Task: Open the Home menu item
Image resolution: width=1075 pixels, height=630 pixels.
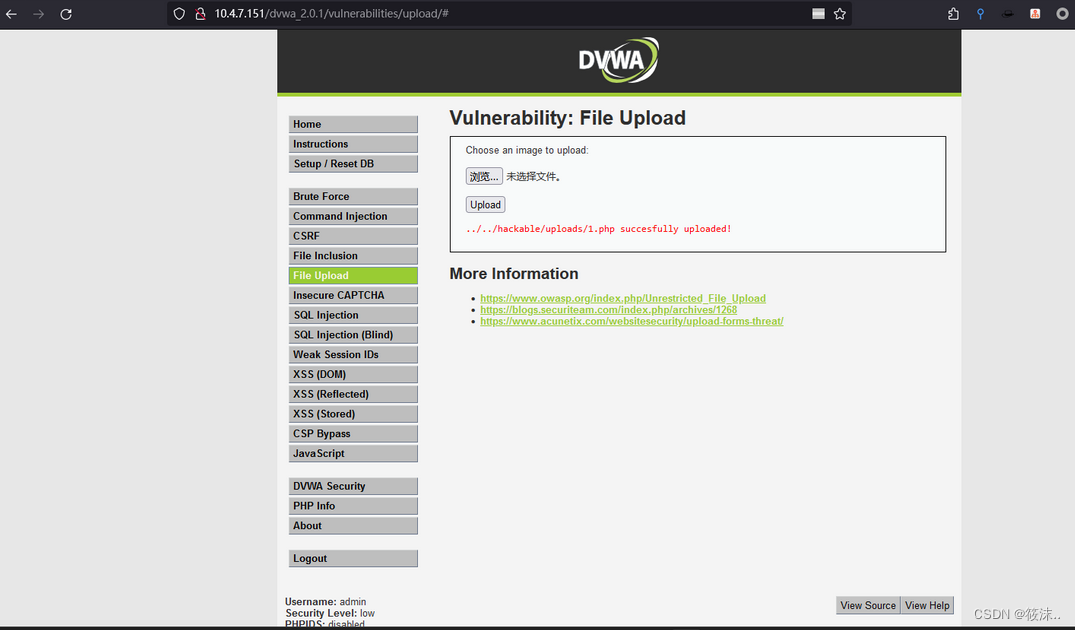Action: pos(353,124)
